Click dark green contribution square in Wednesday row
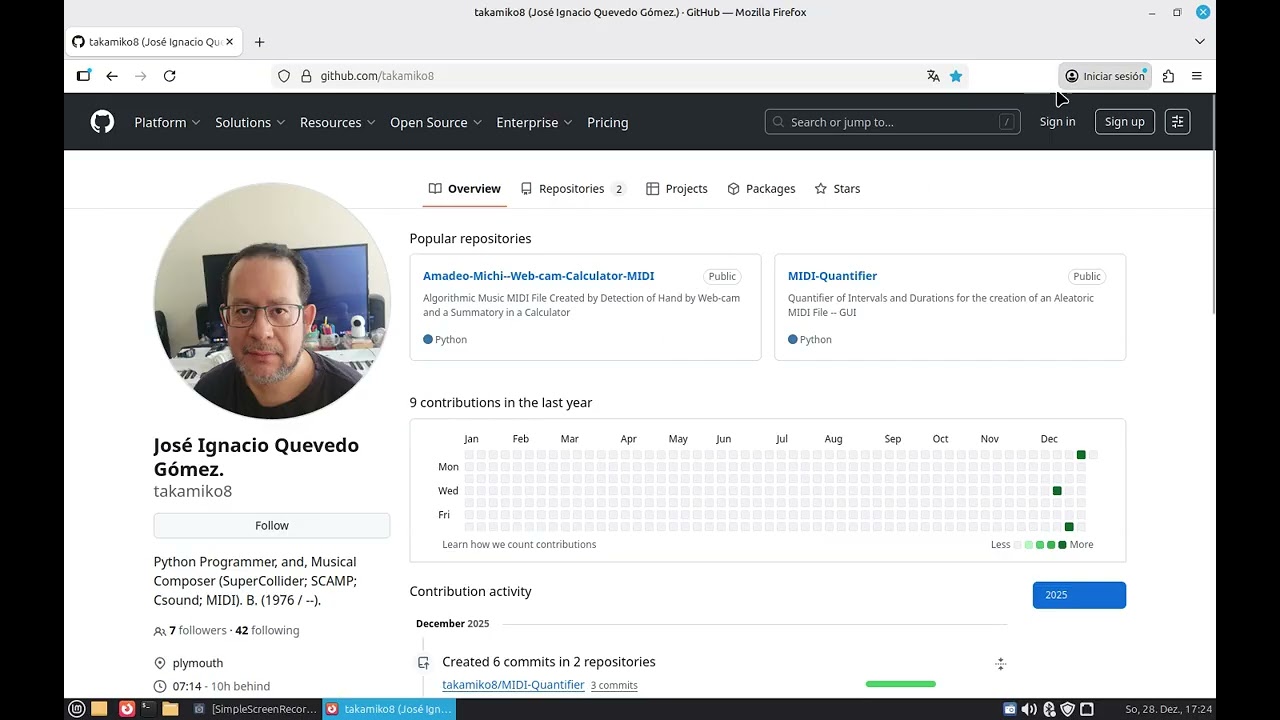The height and width of the screenshot is (720, 1280). coord(1057,491)
